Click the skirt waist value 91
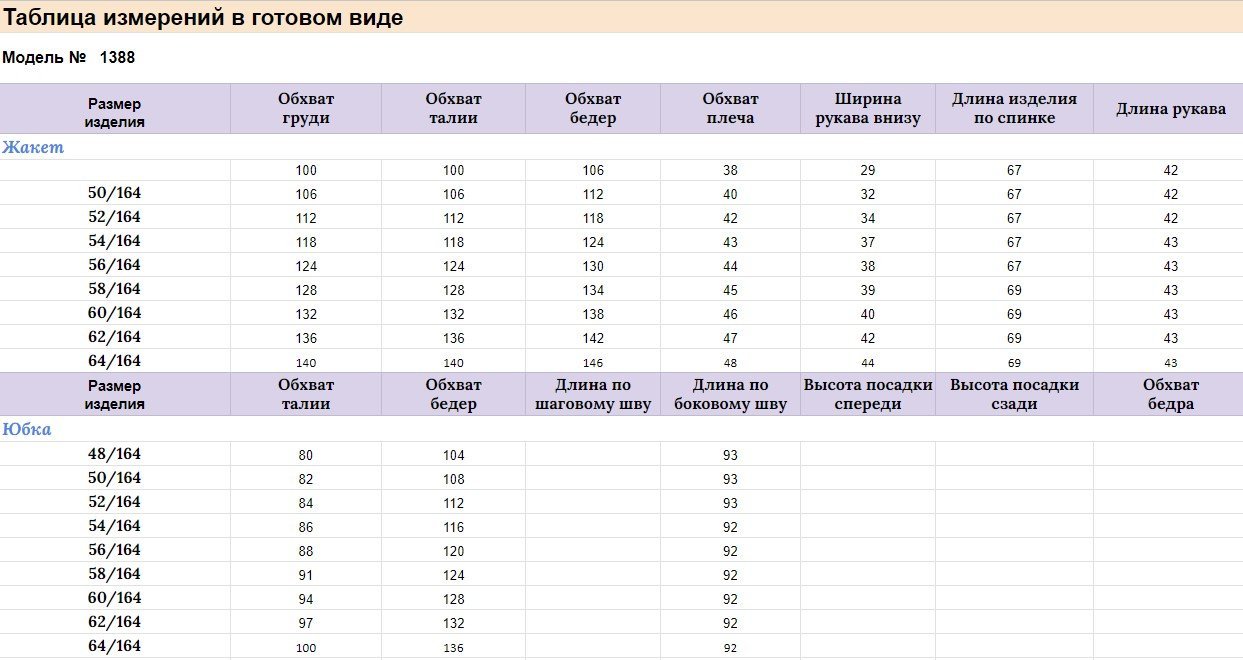Screen dimensions: 1243x660 [306, 575]
